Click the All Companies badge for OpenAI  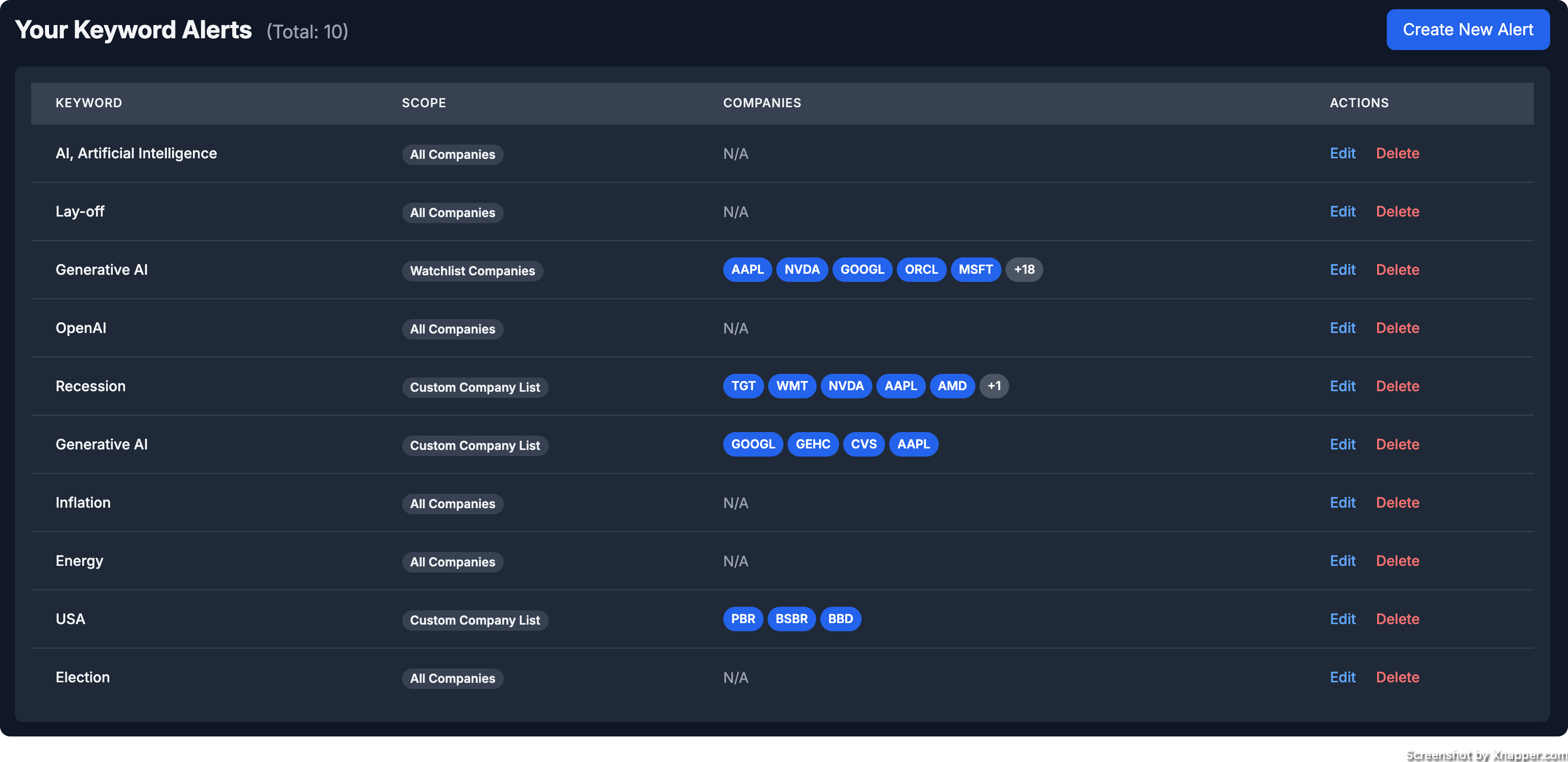[452, 329]
